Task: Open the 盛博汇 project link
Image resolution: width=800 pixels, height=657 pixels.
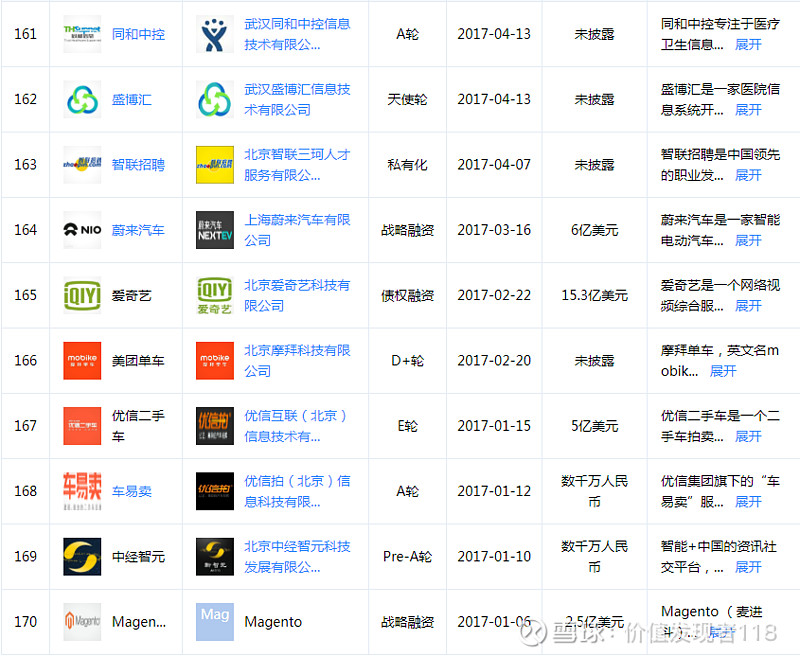Action: [x=132, y=99]
